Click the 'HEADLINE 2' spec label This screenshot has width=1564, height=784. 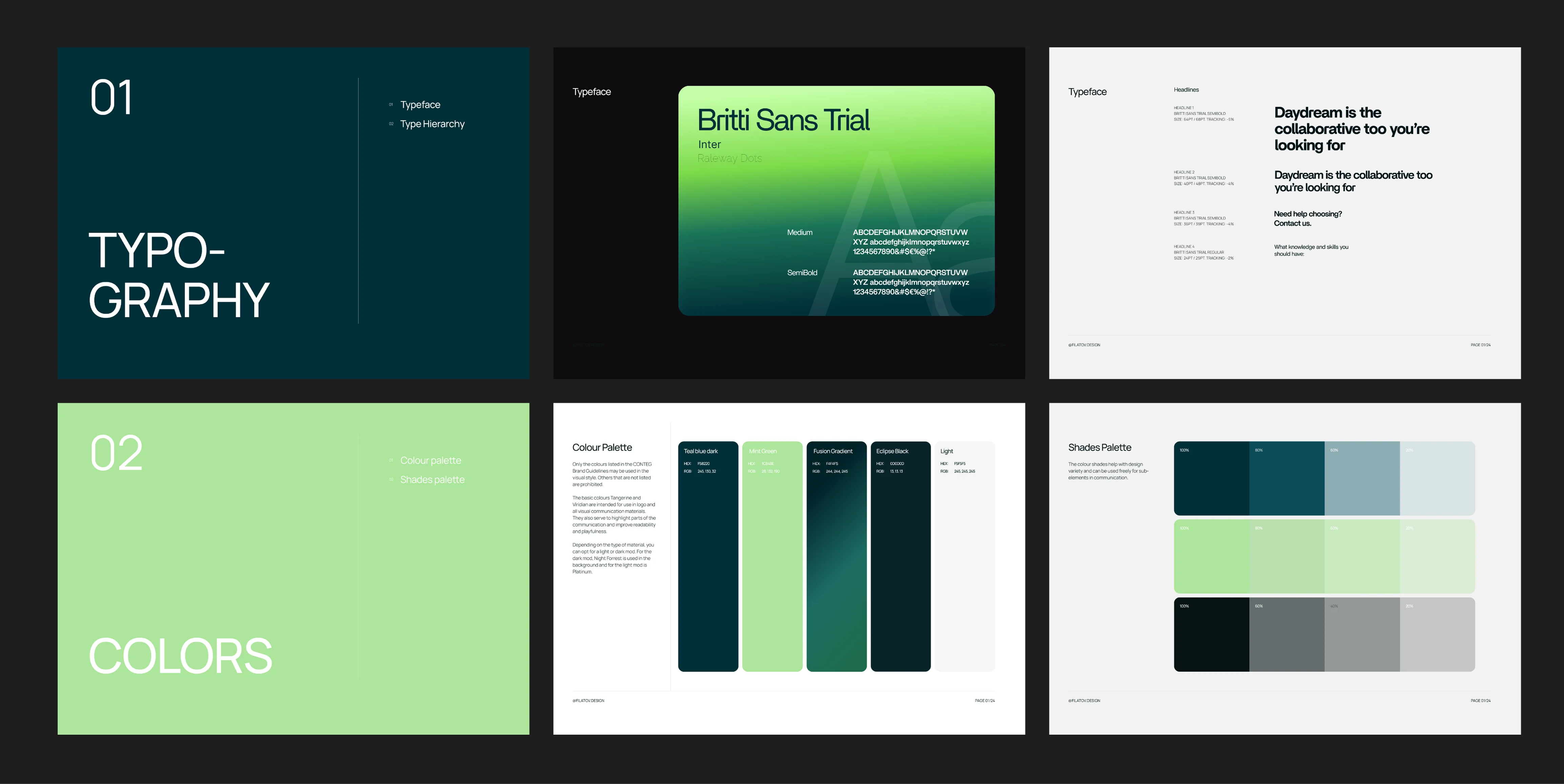(1184, 172)
